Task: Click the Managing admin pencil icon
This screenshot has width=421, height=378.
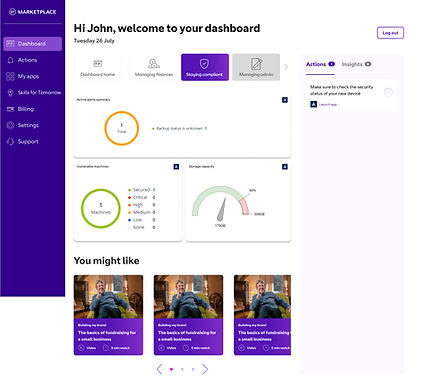Action: tap(256, 63)
